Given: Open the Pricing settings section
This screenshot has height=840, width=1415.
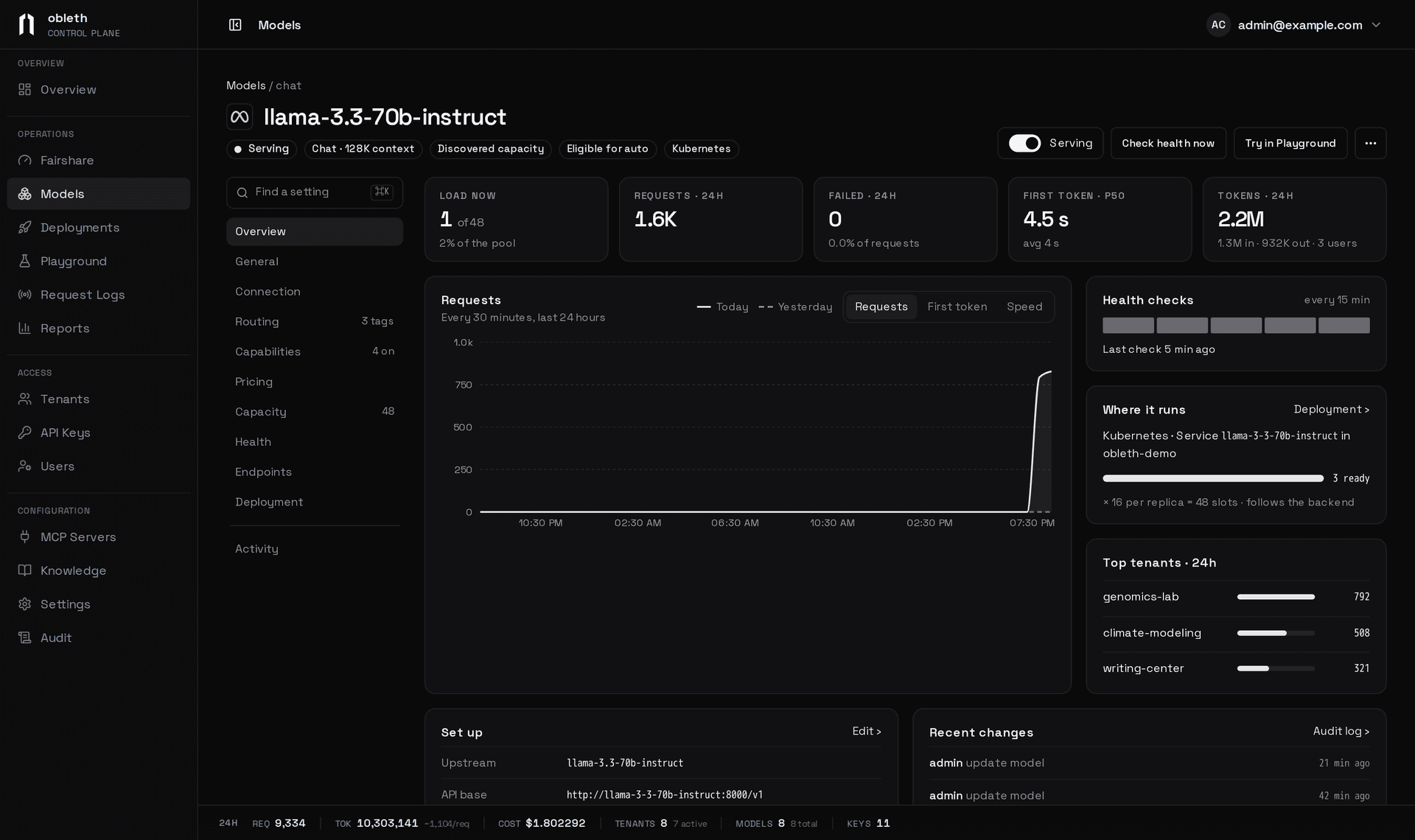Looking at the screenshot, I should (315, 382).
